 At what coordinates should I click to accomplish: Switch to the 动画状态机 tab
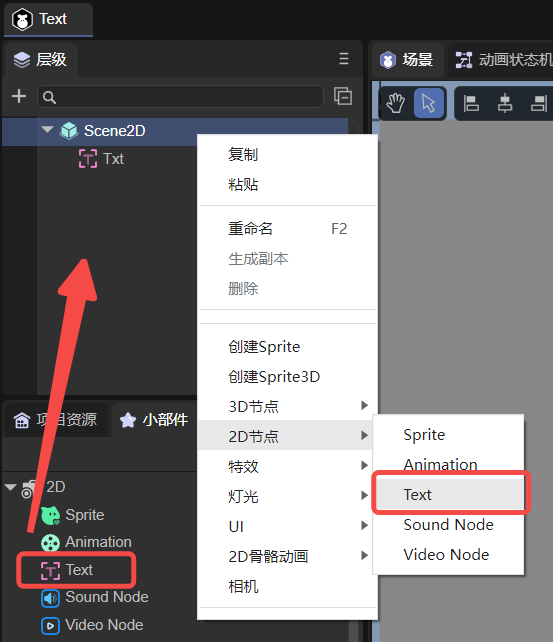(x=504, y=60)
